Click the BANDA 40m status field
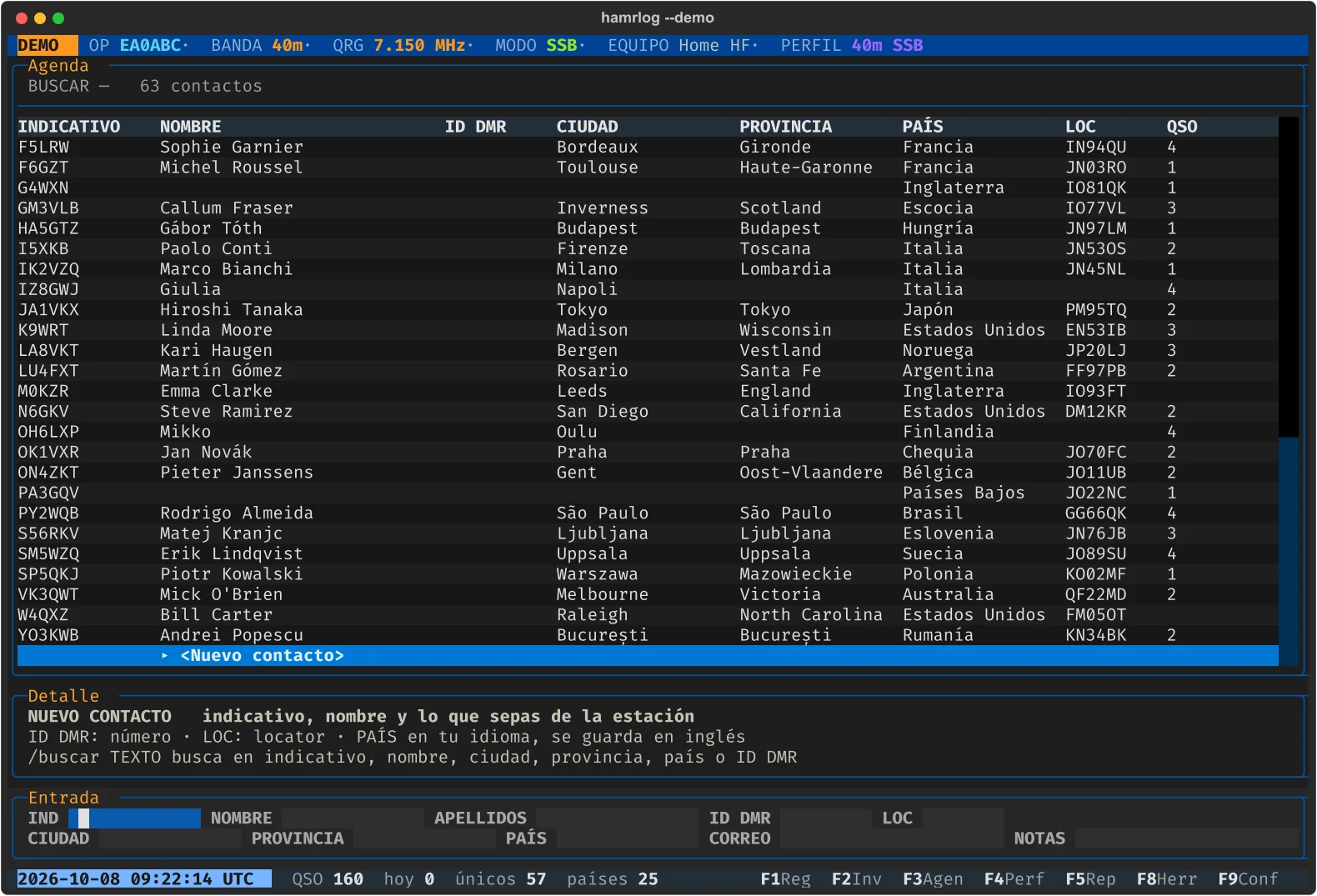Screen dimensions: 1317x896 (257, 46)
